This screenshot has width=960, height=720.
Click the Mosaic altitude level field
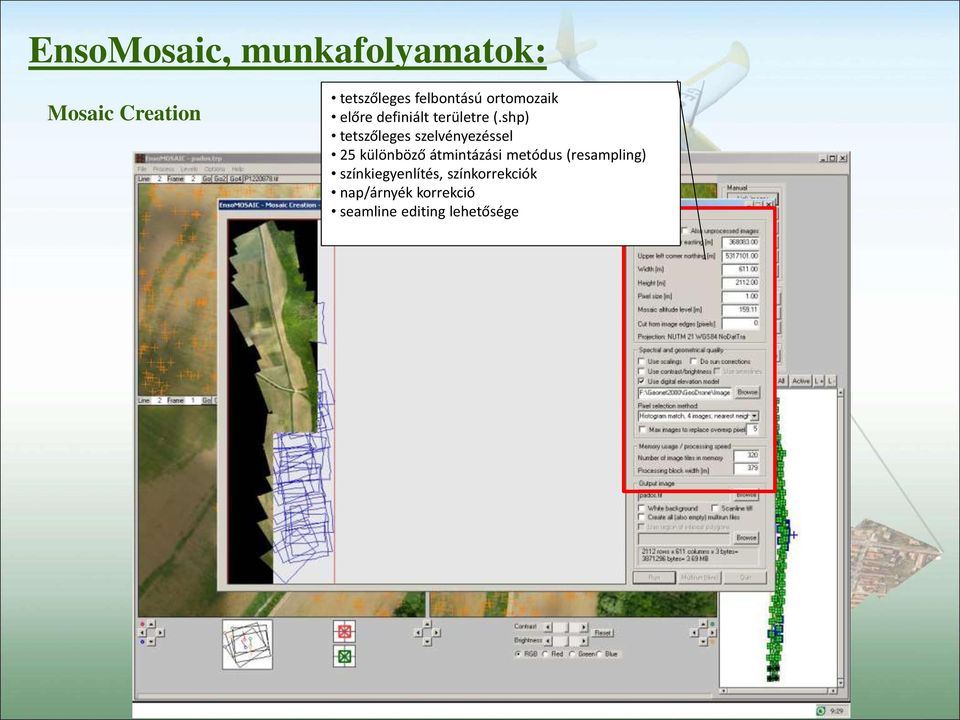click(x=741, y=310)
